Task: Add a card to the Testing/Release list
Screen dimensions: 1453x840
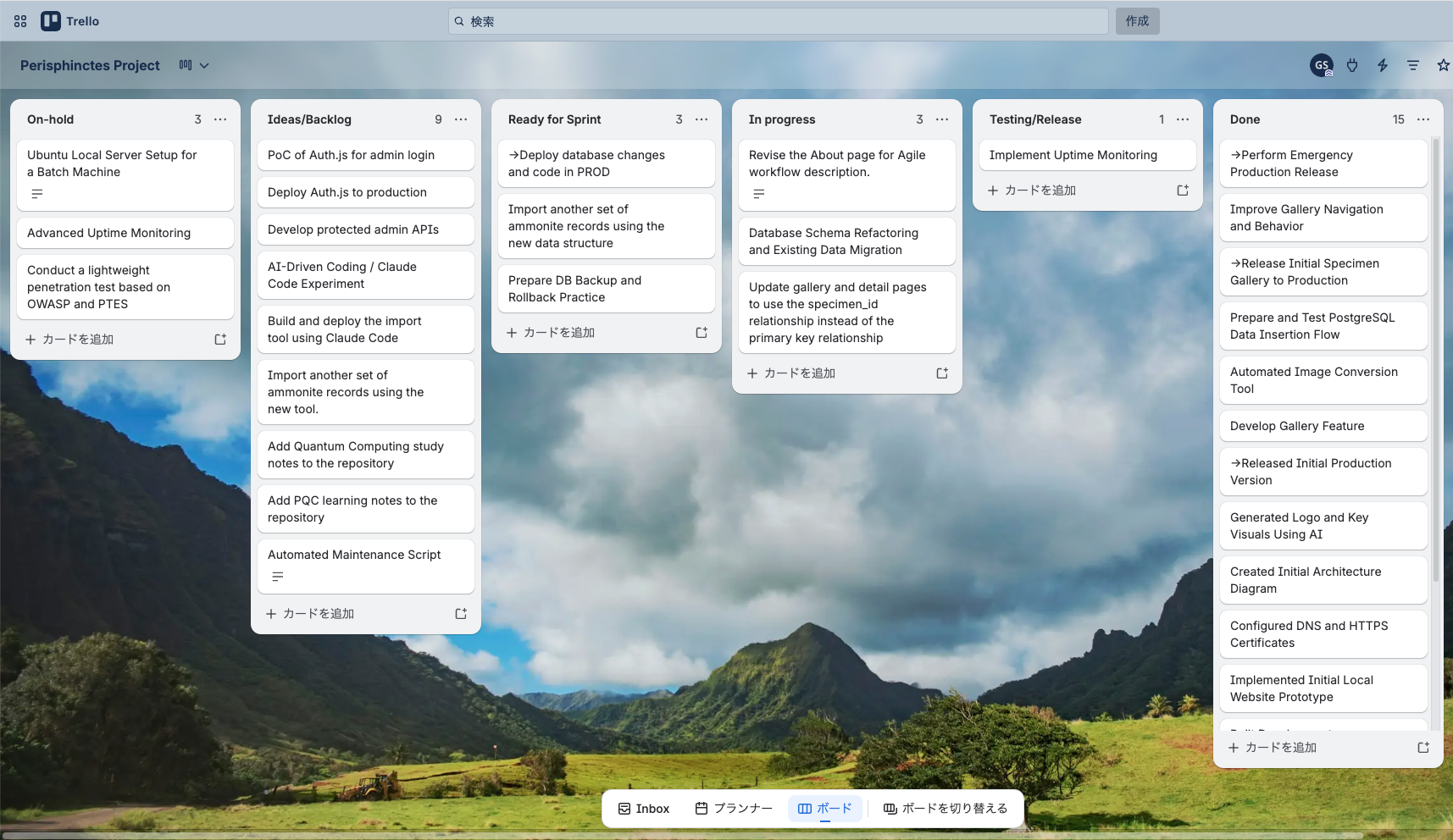Action: [x=1075, y=191]
